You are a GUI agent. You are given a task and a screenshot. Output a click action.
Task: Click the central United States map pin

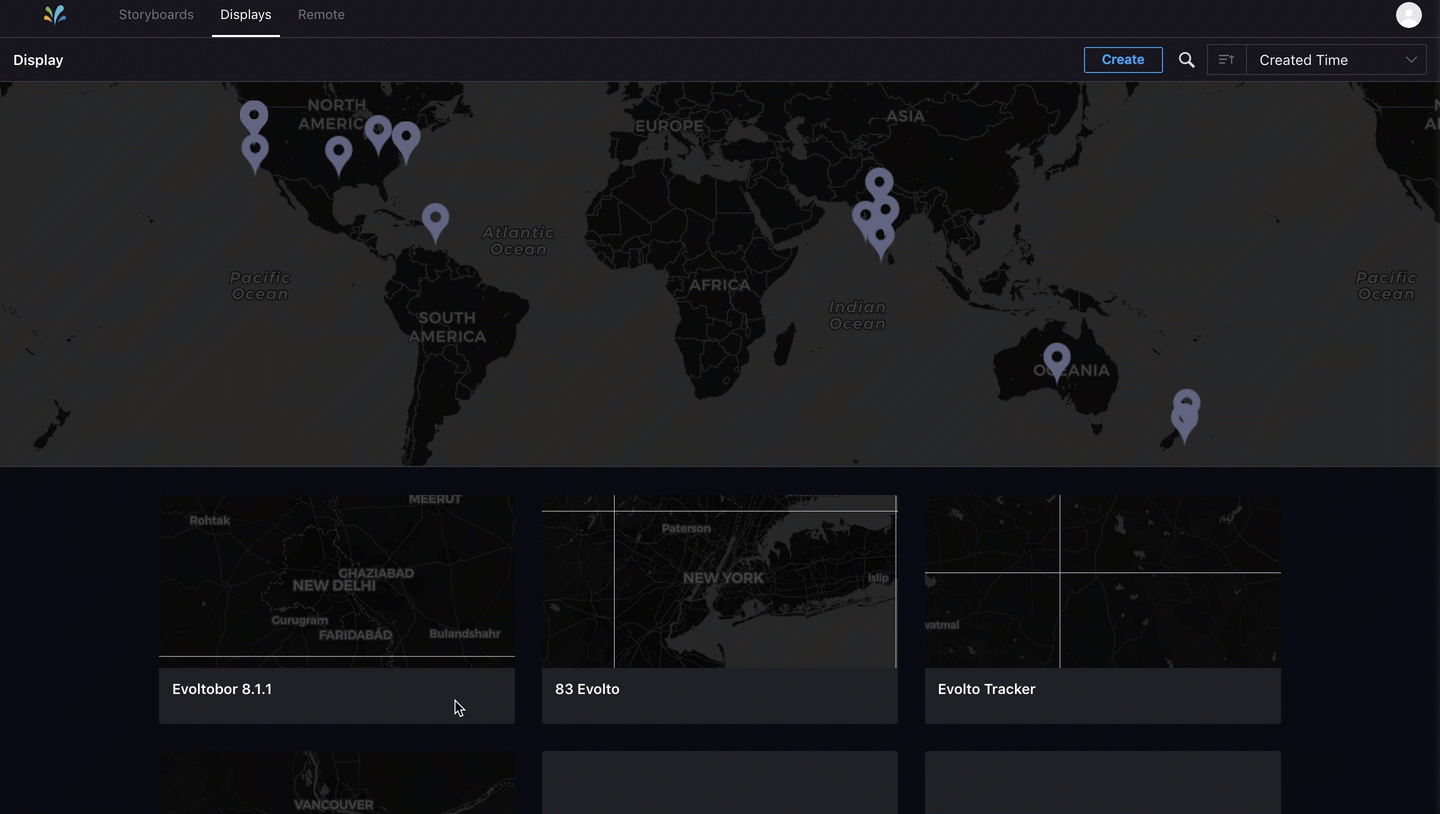pos(339,152)
